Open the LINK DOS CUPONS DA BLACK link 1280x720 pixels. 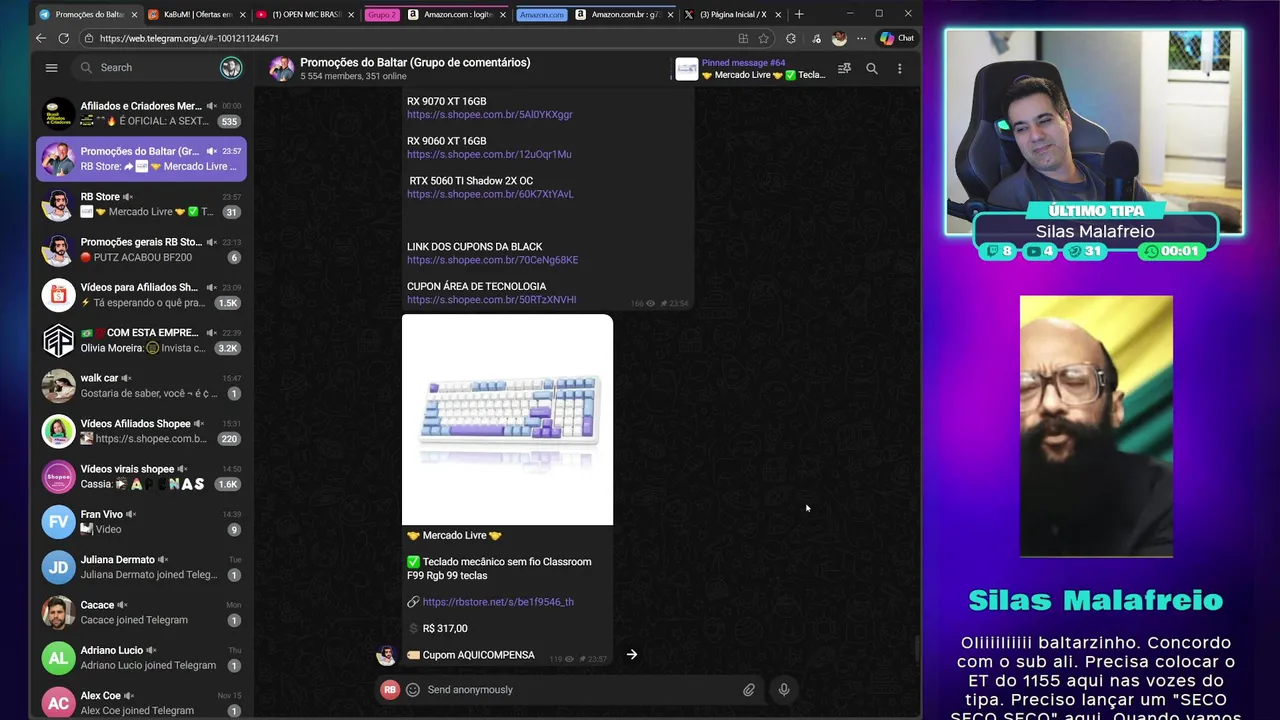click(492, 260)
